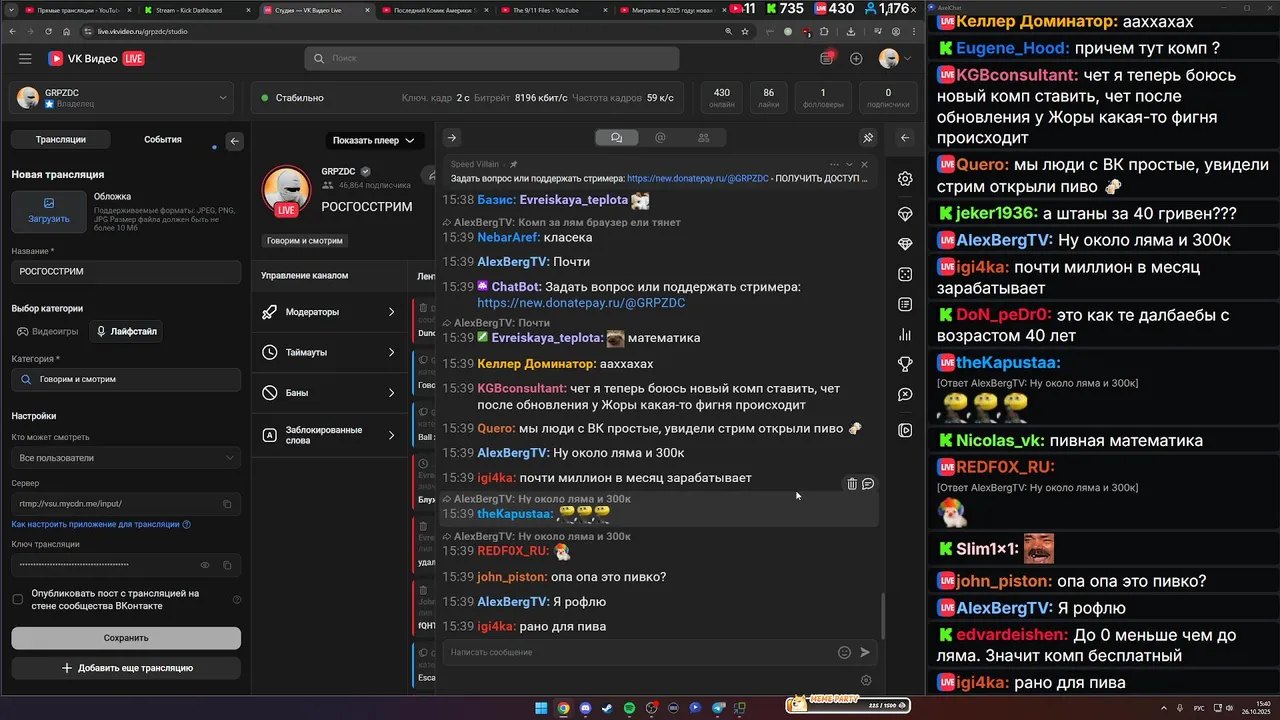Open Кто может смотреть dropdown
Viewport: 1280px width, 720px height.
click(x=126, y=458)
